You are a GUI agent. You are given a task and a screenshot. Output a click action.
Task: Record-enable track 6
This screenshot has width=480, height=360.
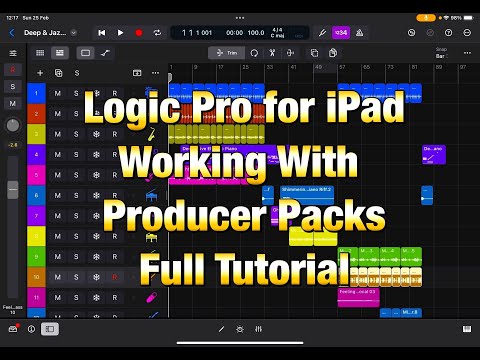tap(115, 196)
